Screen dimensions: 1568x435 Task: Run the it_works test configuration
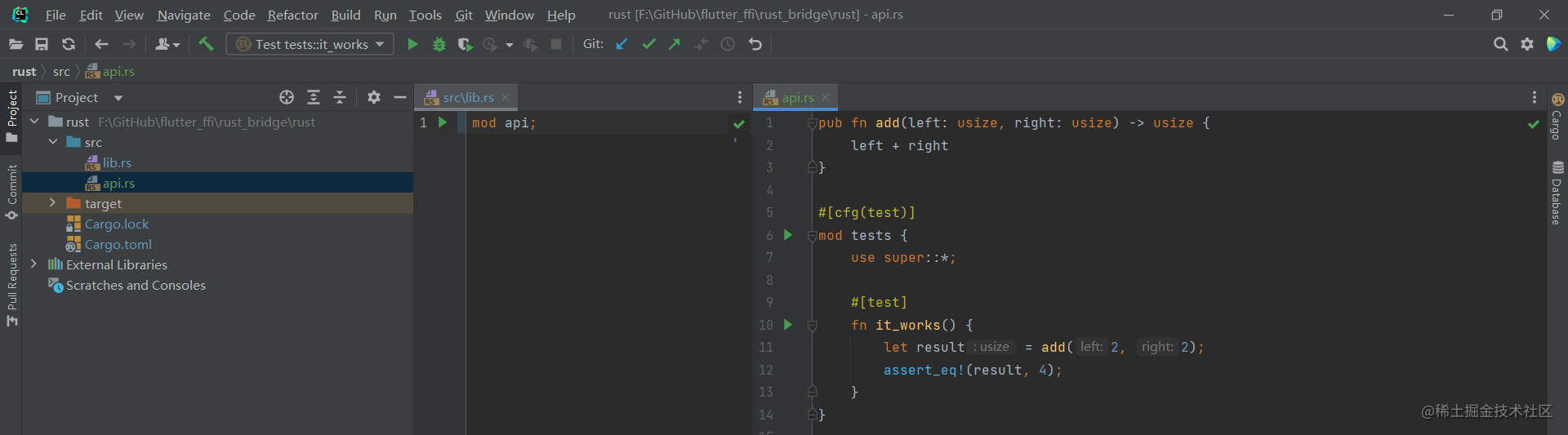(x=412, y=44)
